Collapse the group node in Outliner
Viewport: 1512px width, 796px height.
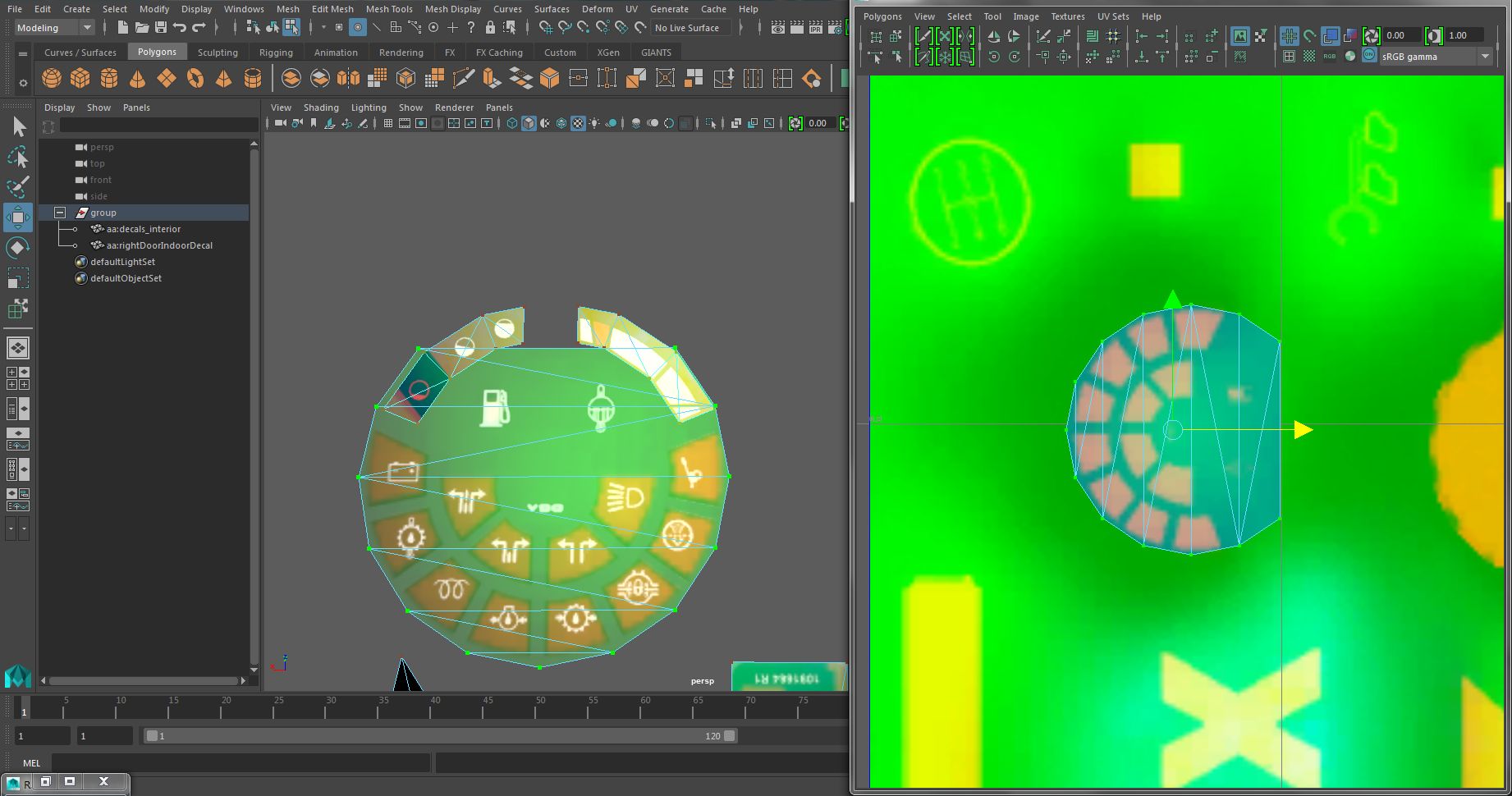[x=60, y=213]
